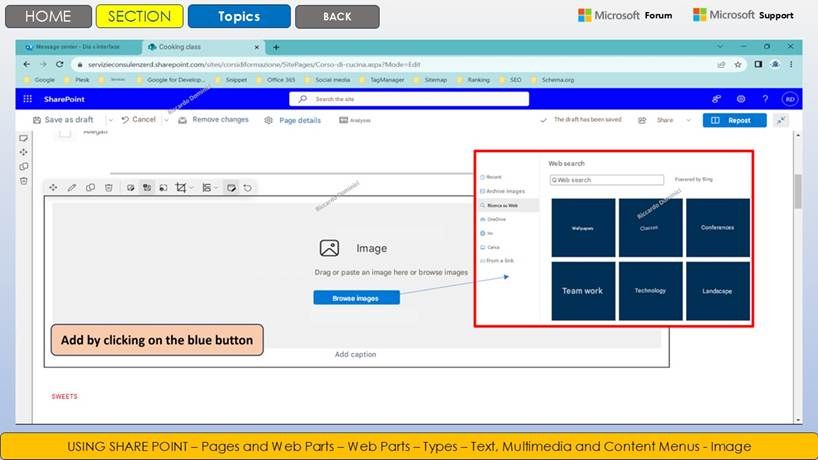
Task: Select Ricerca su Web sidebar item
Action: pyautogui.click(x=509, y=205)
